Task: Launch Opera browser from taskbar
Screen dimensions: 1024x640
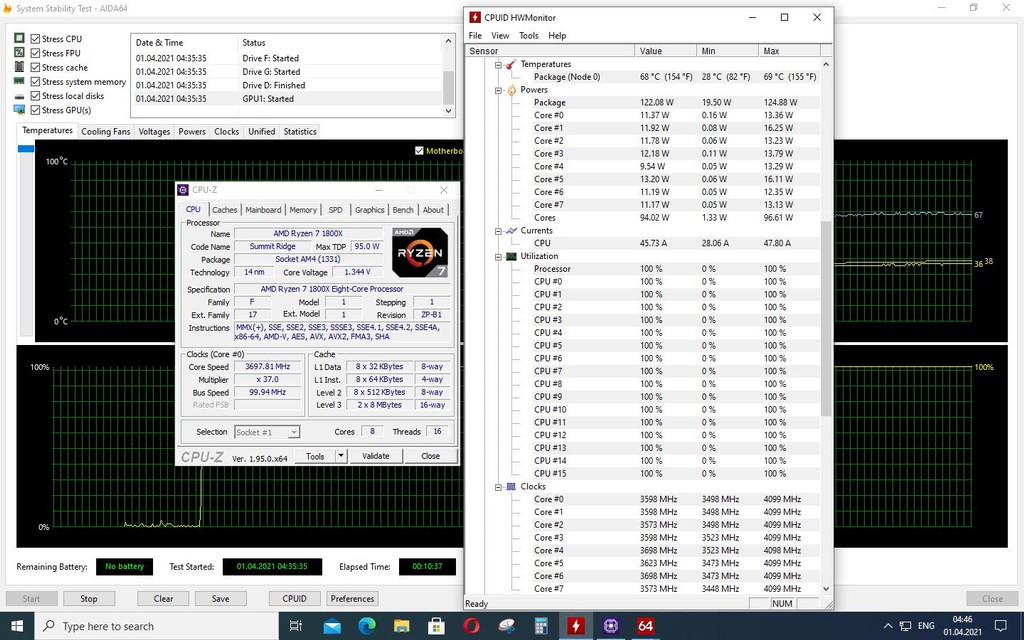Action: (472, 626)
